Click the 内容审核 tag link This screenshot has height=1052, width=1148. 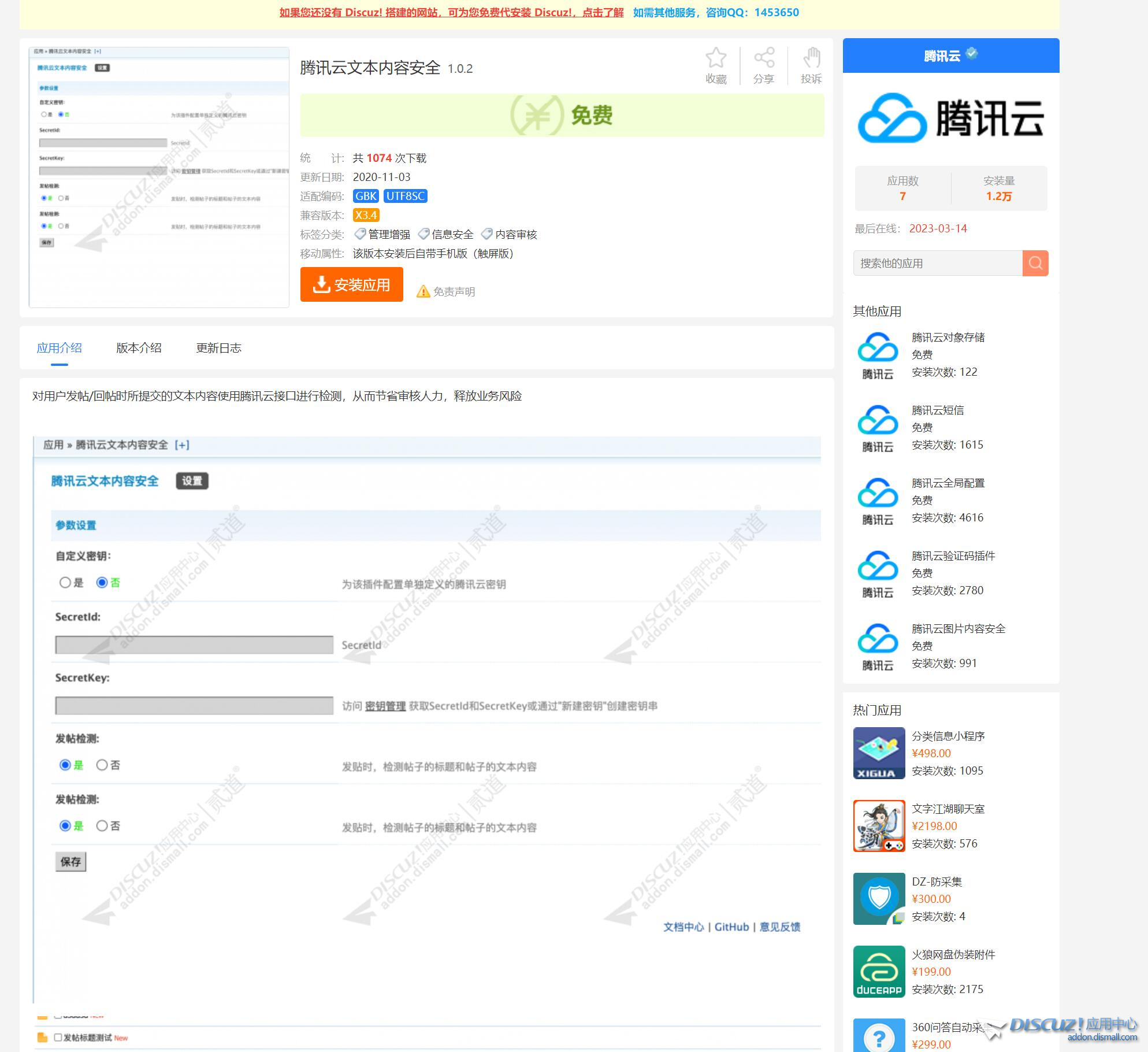point(515,235)
